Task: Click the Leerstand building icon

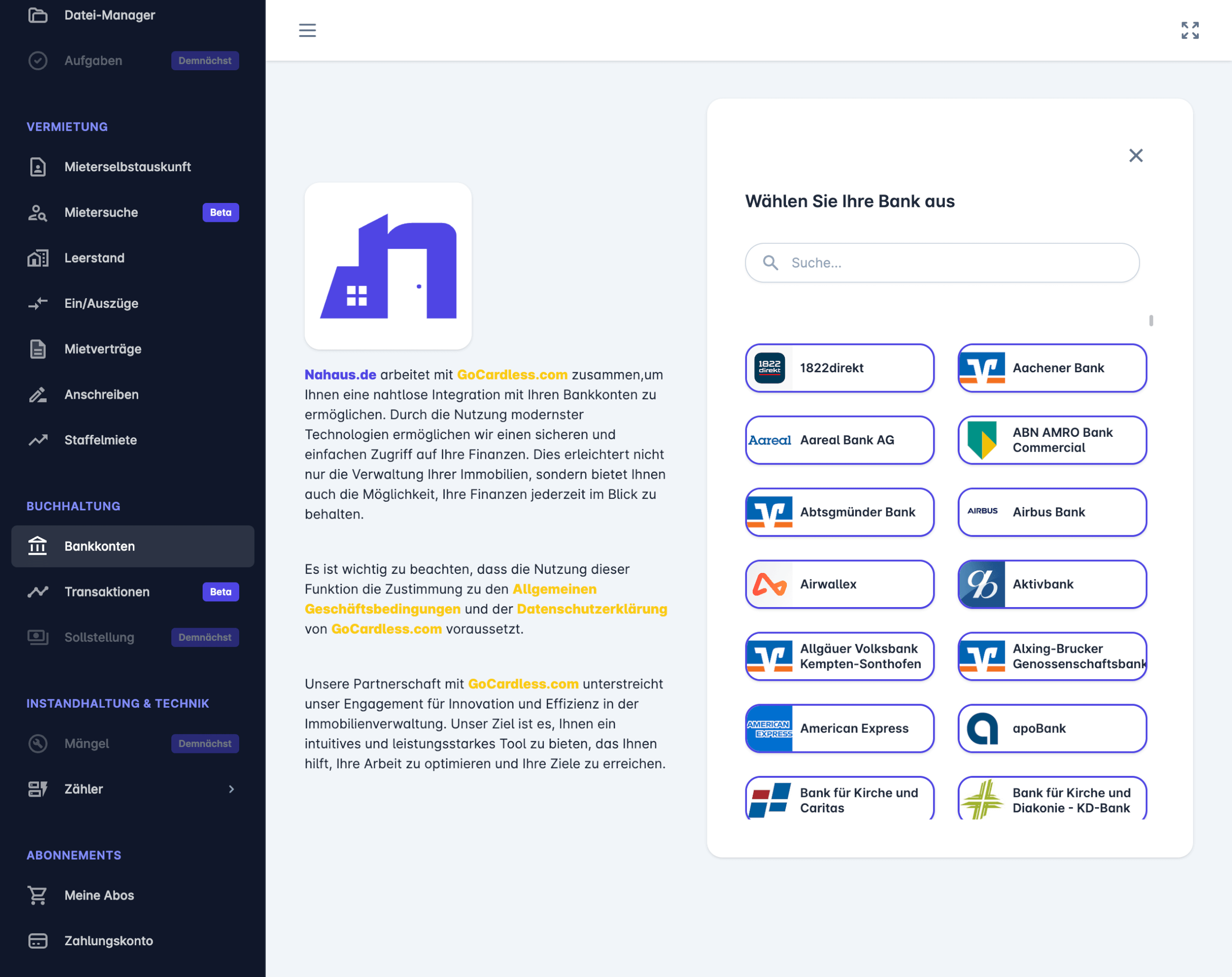Action: click(38, 258)
